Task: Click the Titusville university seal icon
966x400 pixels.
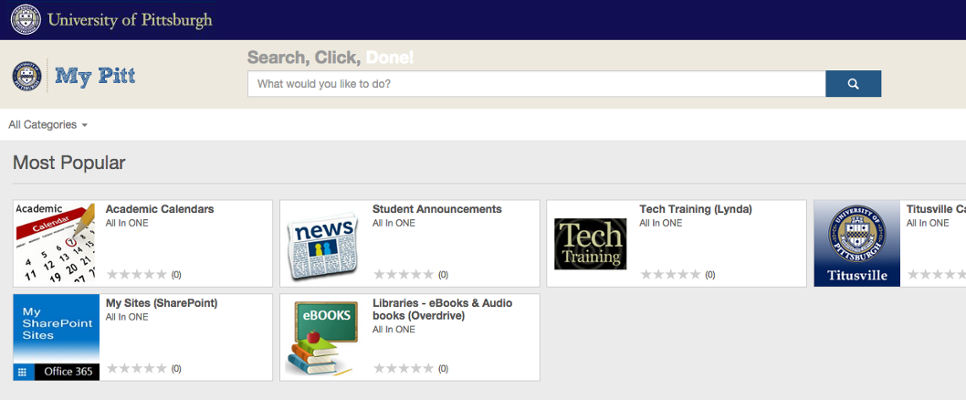Action: (x=857, y=243)
